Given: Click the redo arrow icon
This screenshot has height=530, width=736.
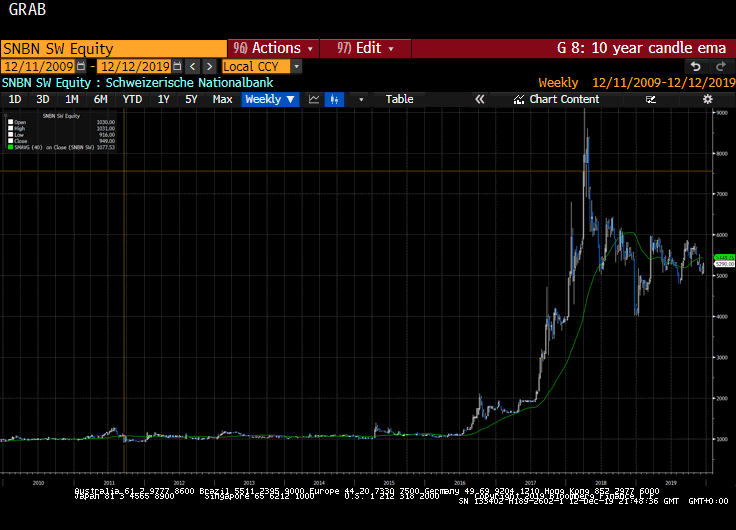Looking at the screenshot, I should click(x=721, y=67).
